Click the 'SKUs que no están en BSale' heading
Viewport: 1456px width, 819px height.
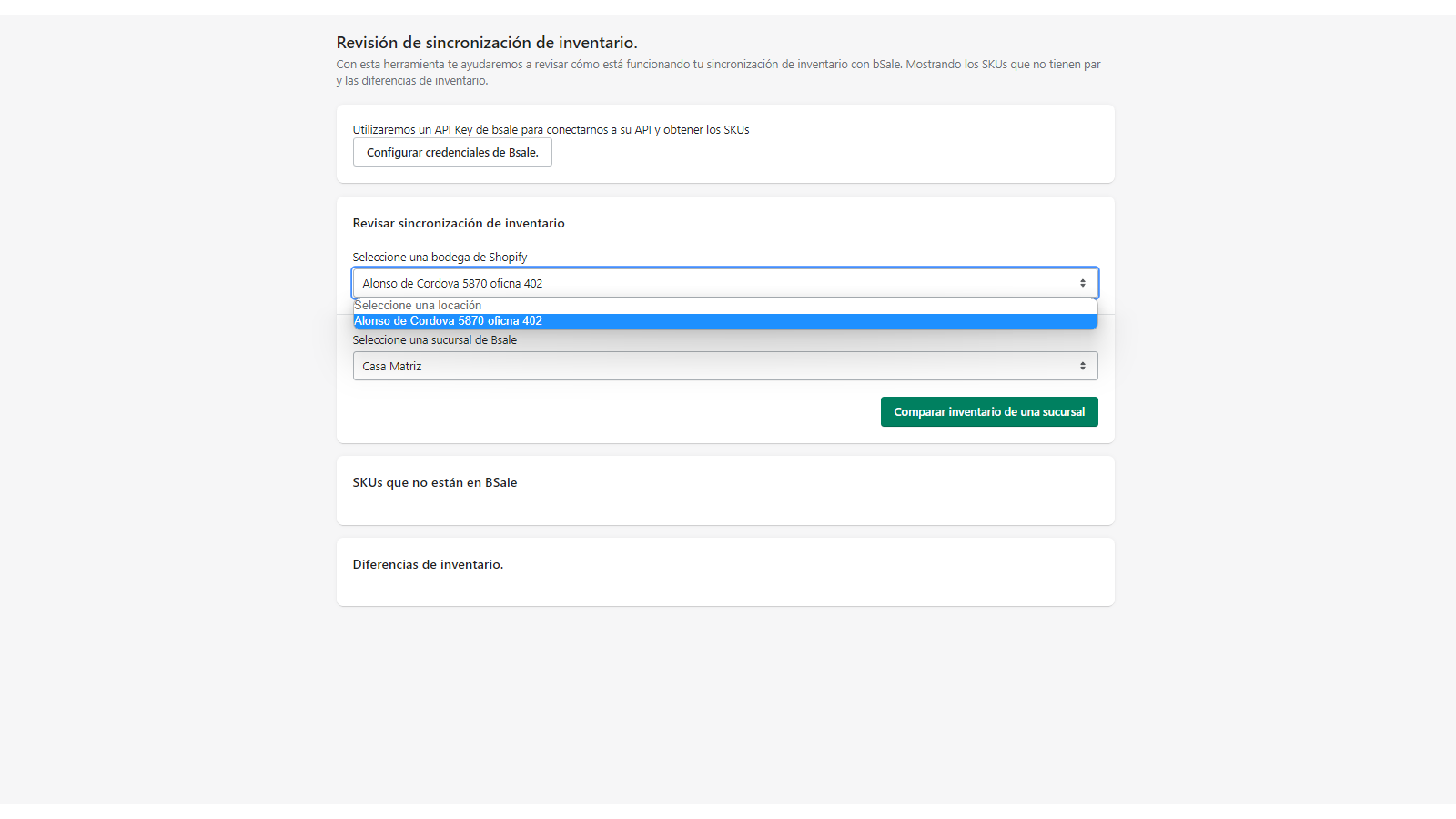coord(434,482)
